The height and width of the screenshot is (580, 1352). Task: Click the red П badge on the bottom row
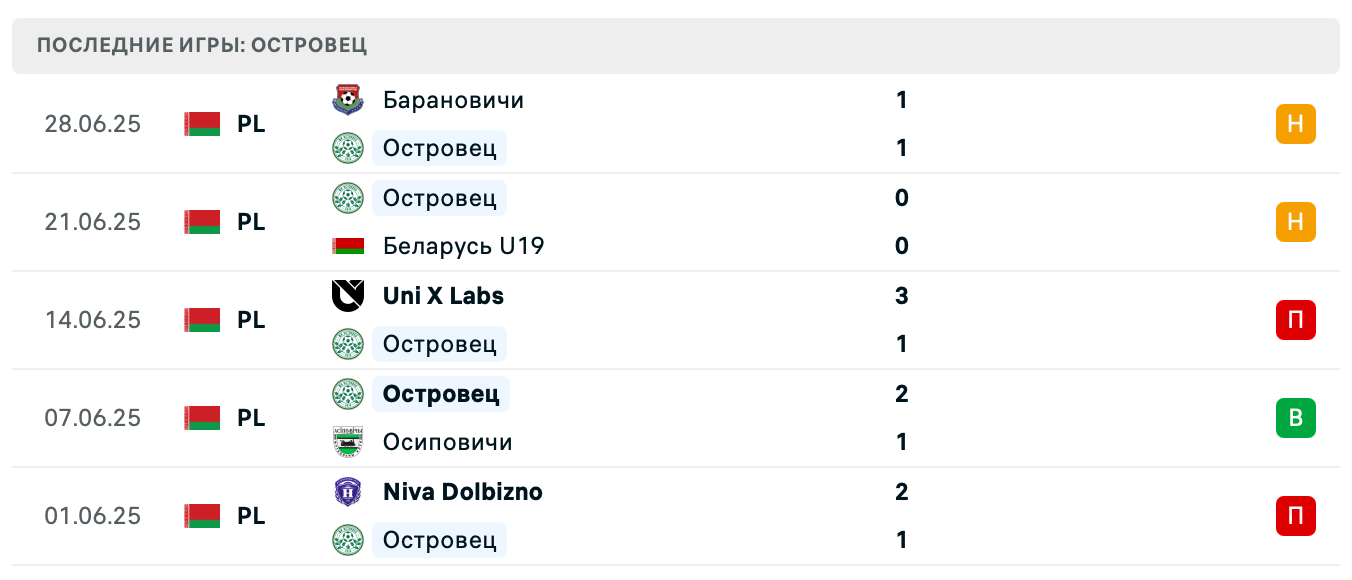pyautogui.click(x=1296, y=516)
